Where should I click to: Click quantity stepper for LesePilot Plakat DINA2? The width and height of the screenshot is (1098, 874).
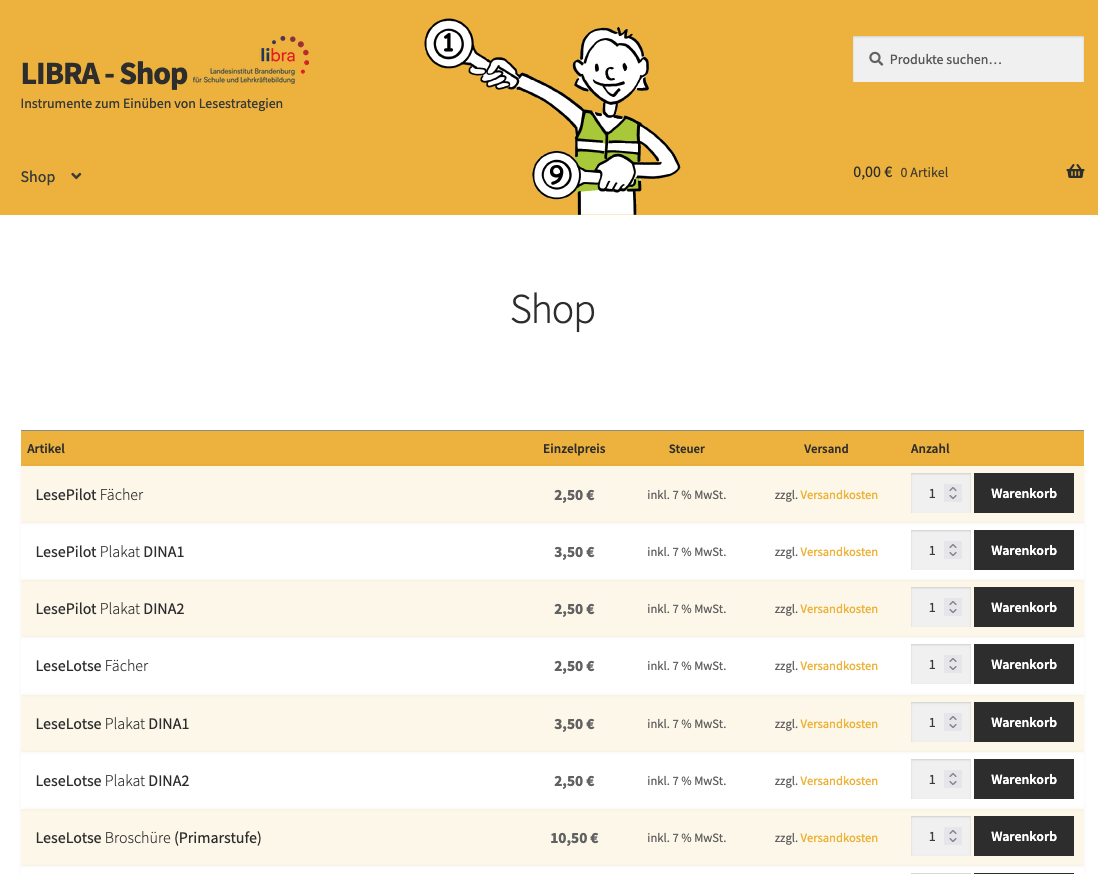[x=953, y=607]
